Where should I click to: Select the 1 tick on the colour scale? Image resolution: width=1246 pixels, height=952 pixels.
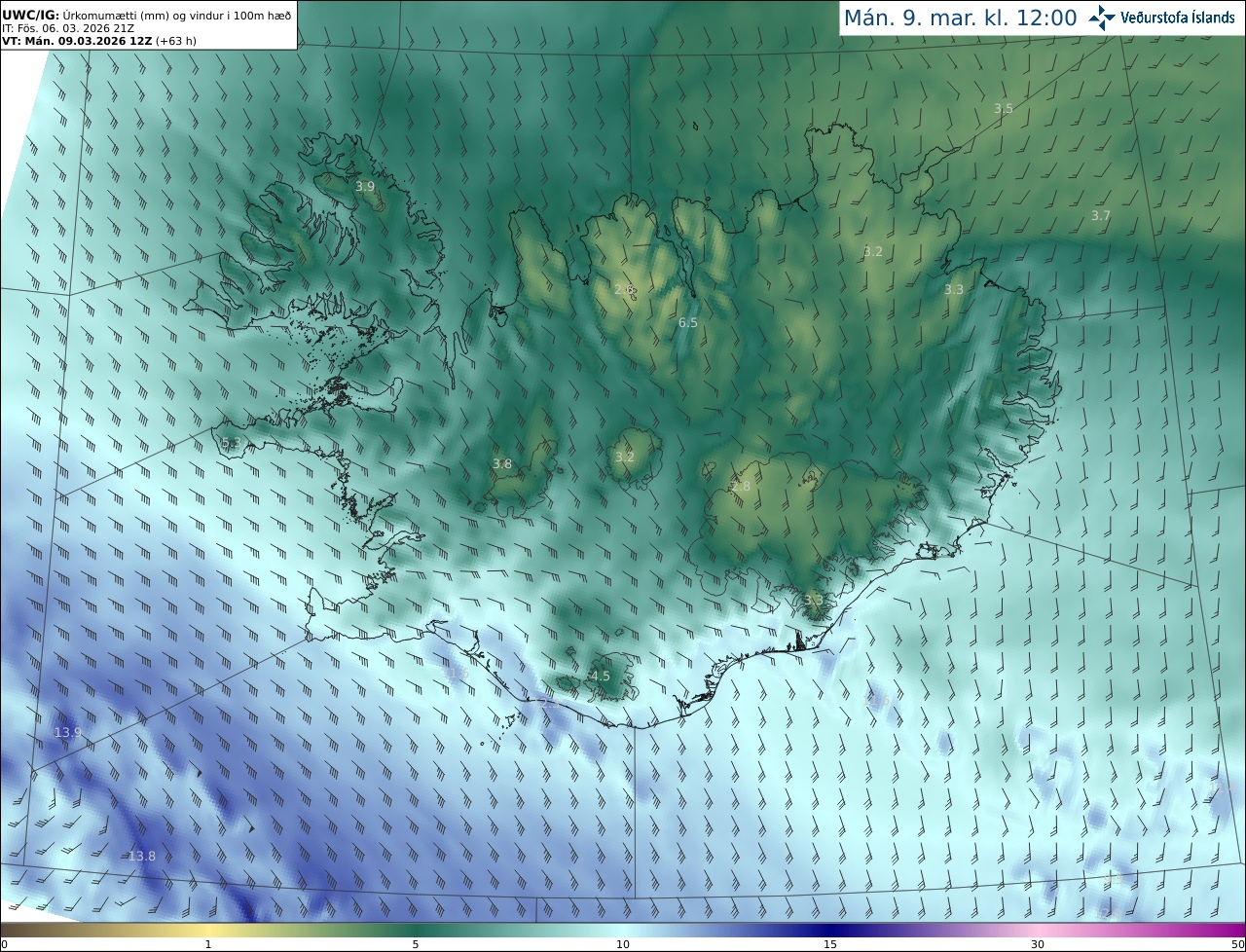pyautogui.click(x=207, y=944)
